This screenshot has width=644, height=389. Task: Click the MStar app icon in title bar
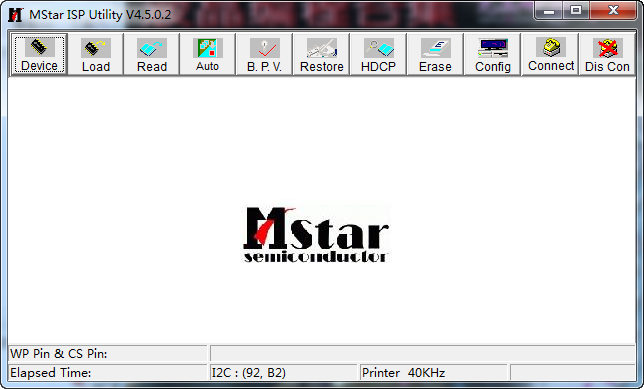16,15
